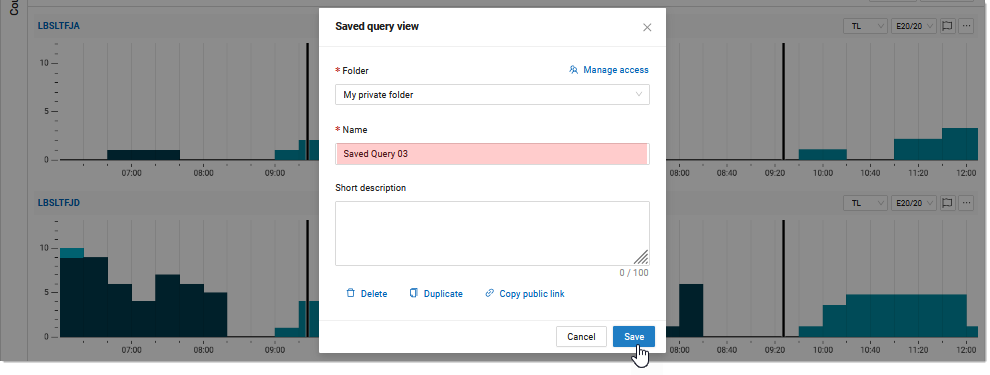Close the Saved query view dialog
The image size is (990, 375).
pyautogui.click(x=647, y=27)
